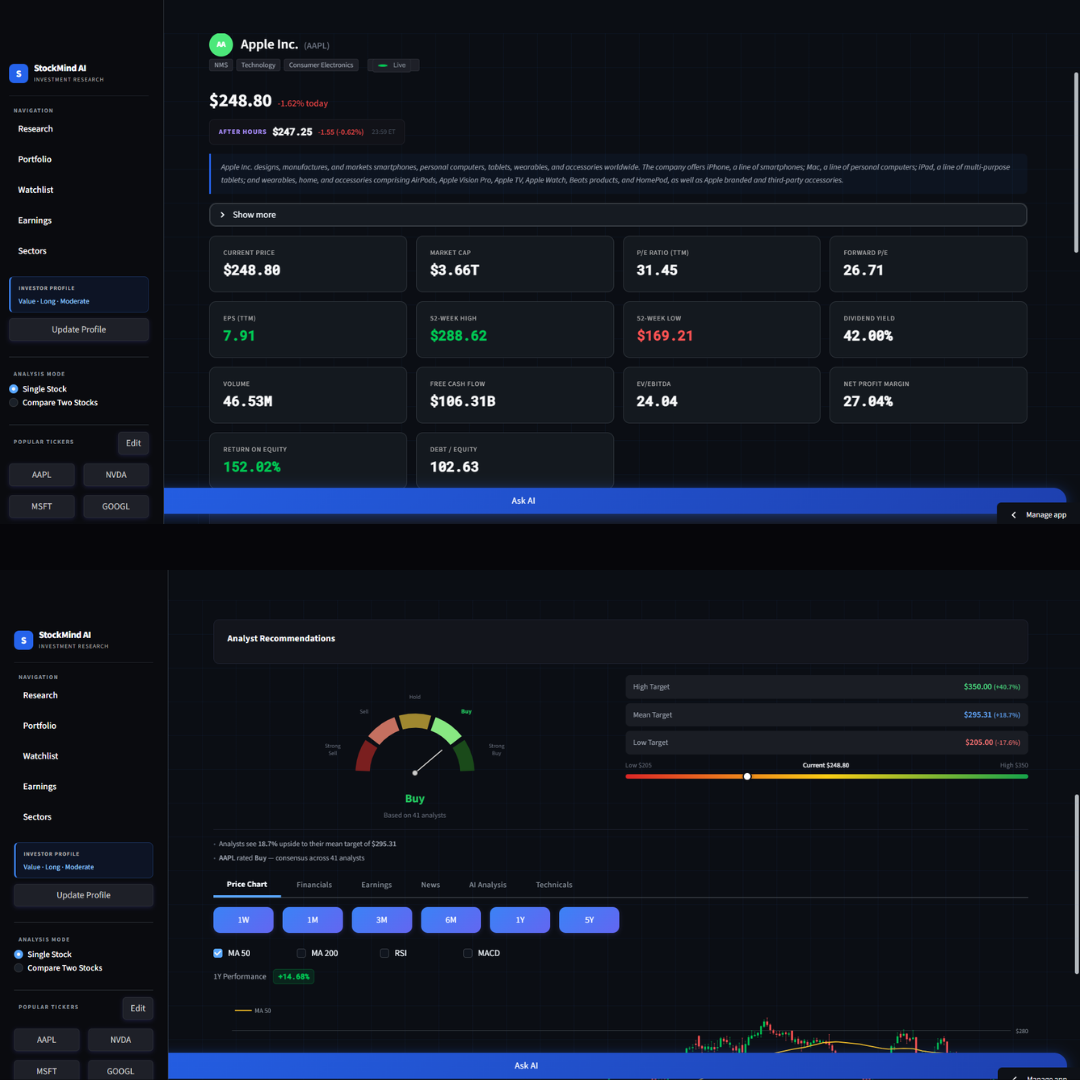1080x1080 pixels.
Task: Select the NVDA ticker
Action: tap(115, 474)
